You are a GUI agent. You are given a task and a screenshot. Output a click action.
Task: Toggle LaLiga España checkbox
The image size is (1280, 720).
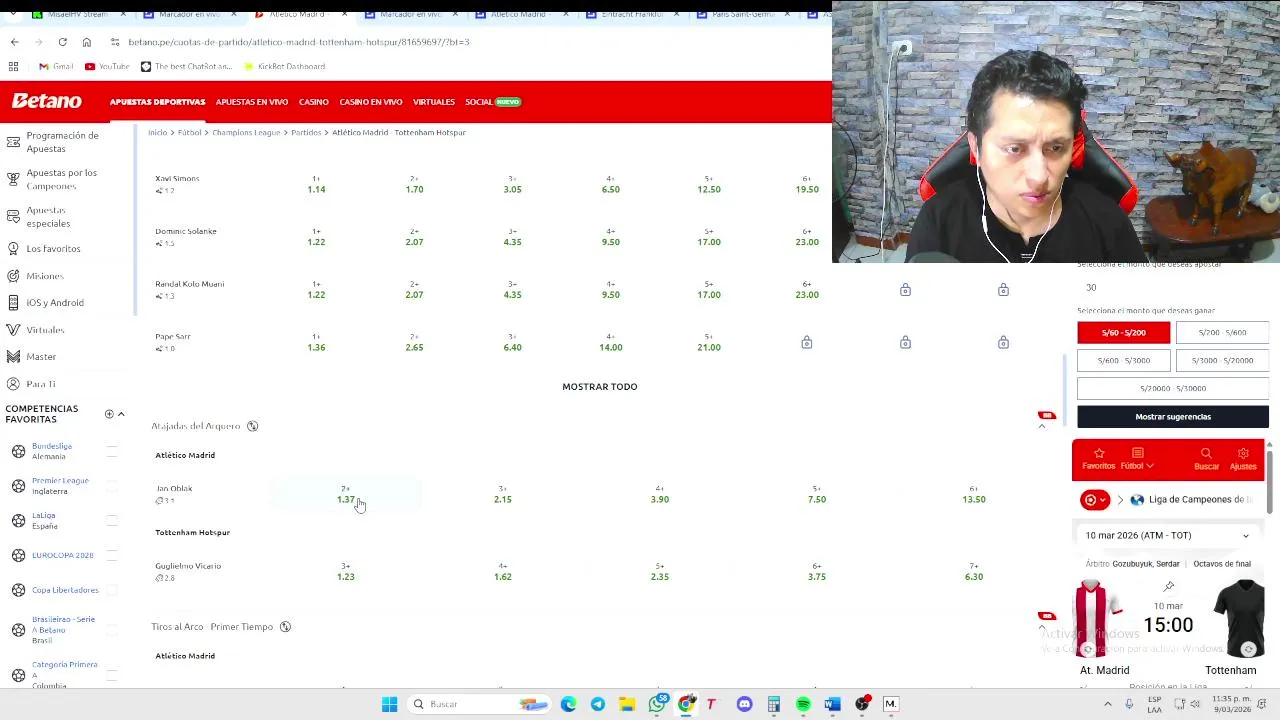[x=112, y=520]
